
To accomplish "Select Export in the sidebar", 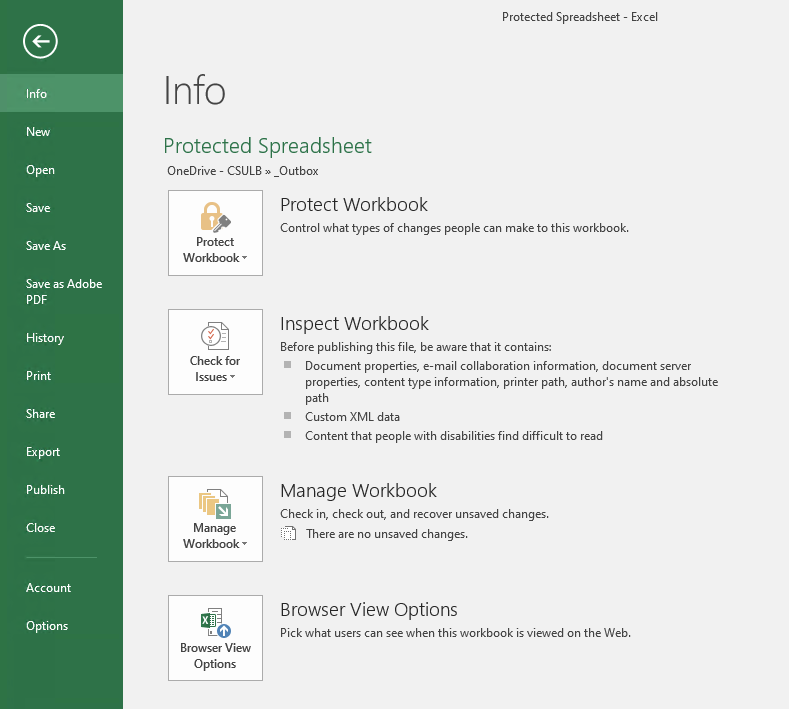I will pyautogui.click(x=61, y=452).
